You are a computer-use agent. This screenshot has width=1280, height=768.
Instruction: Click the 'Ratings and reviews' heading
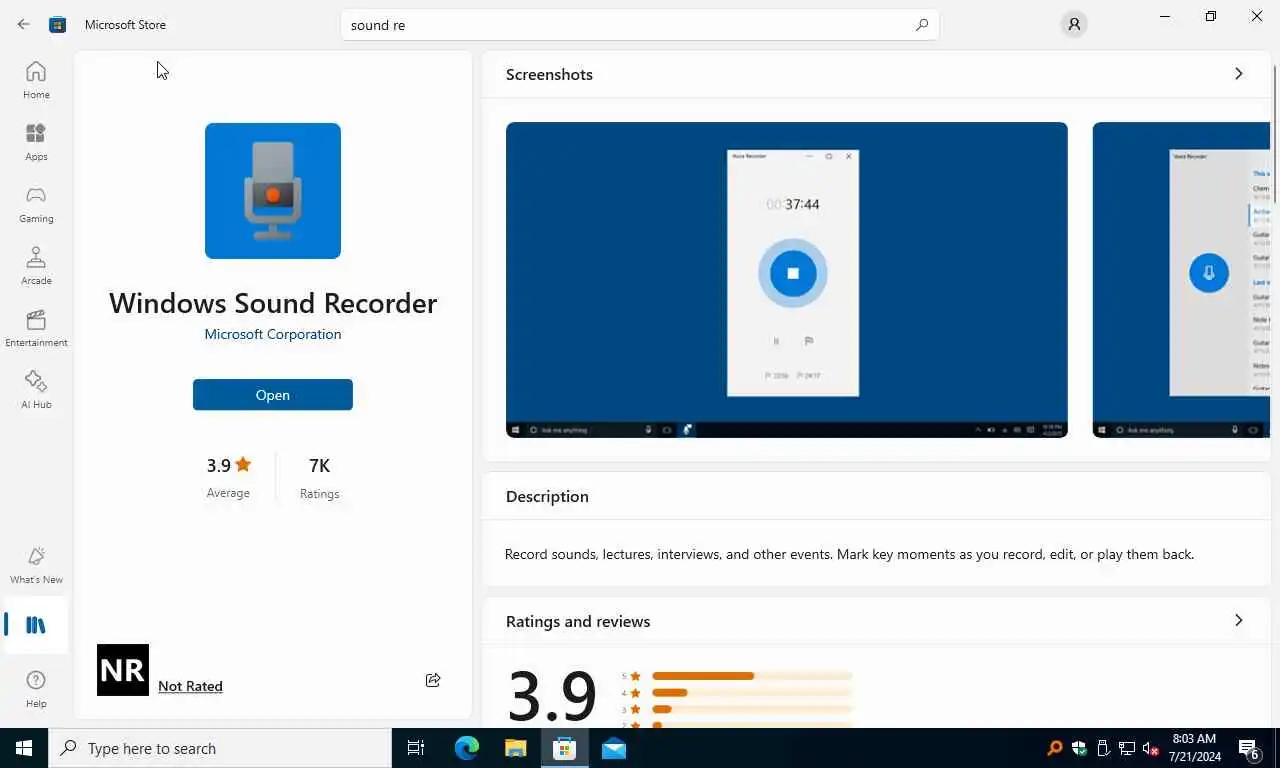578,621
